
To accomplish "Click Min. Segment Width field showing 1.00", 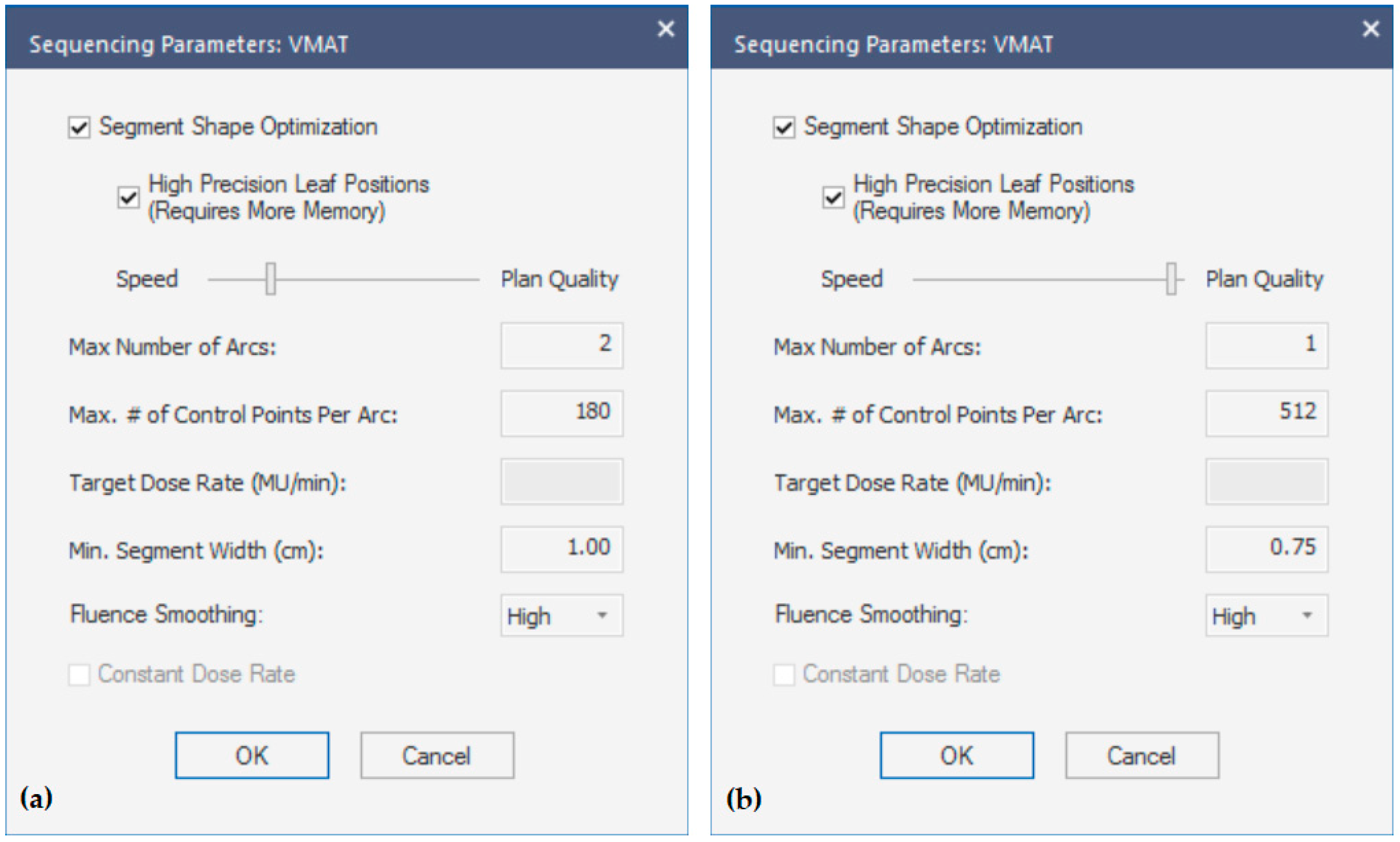I will tap(562, 548).
